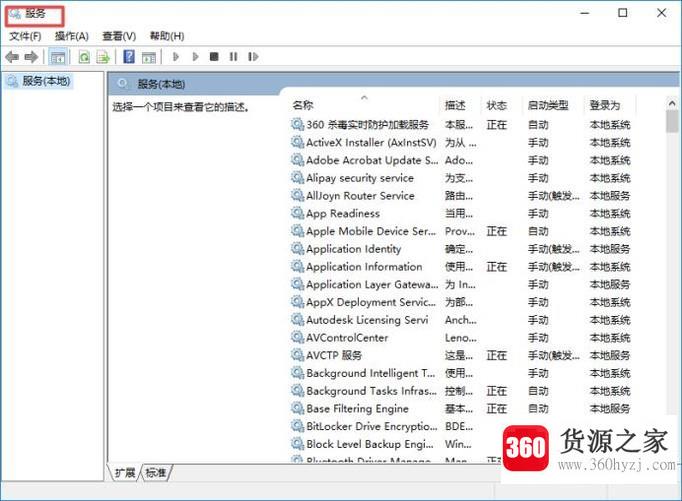682x501 pixels.
Task: Select the Apple Mobile Device service
Action: pos(460,231)
